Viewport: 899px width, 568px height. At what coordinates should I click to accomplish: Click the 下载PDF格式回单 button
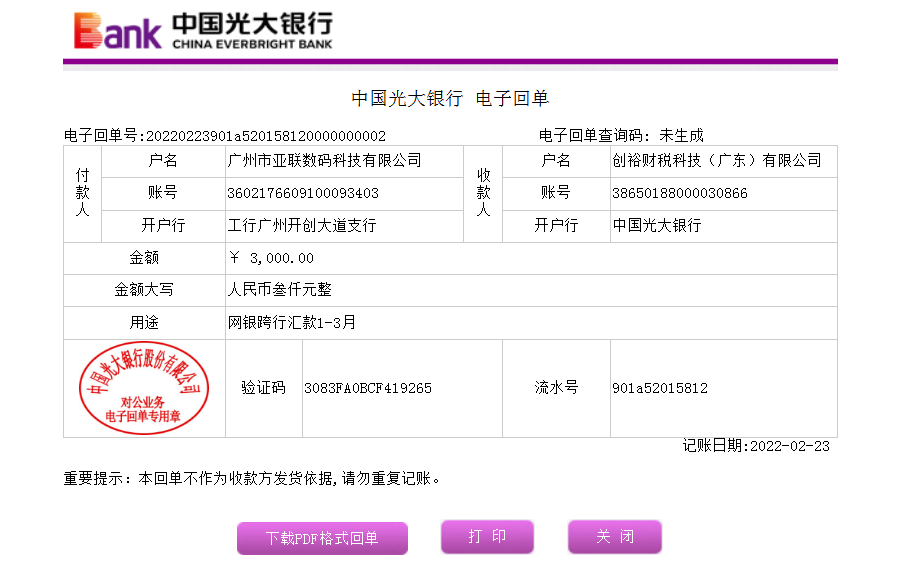point(322,538)
